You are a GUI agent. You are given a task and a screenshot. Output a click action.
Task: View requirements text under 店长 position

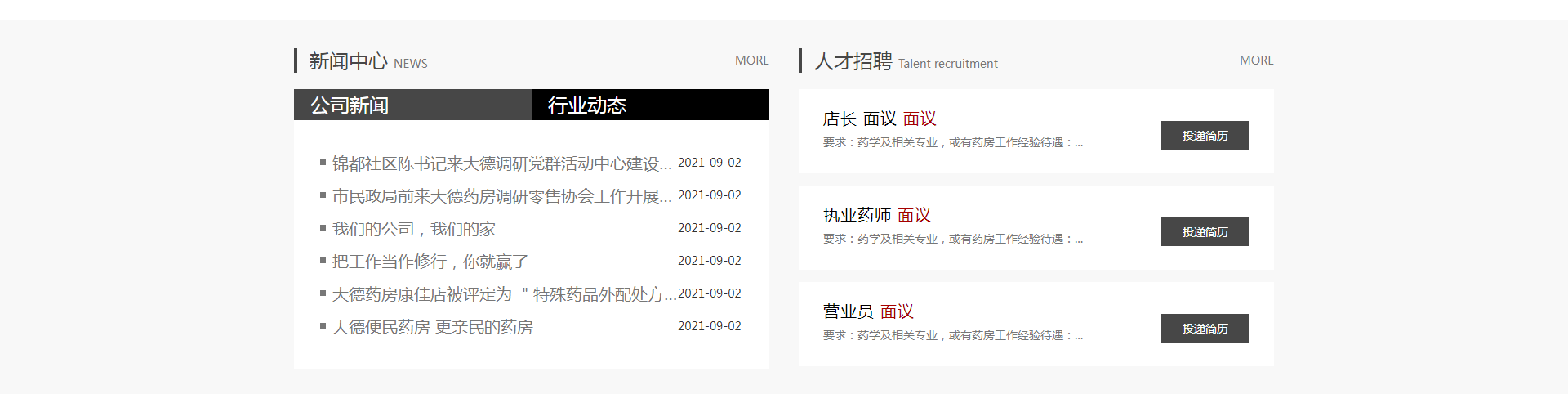coord(952,143)
